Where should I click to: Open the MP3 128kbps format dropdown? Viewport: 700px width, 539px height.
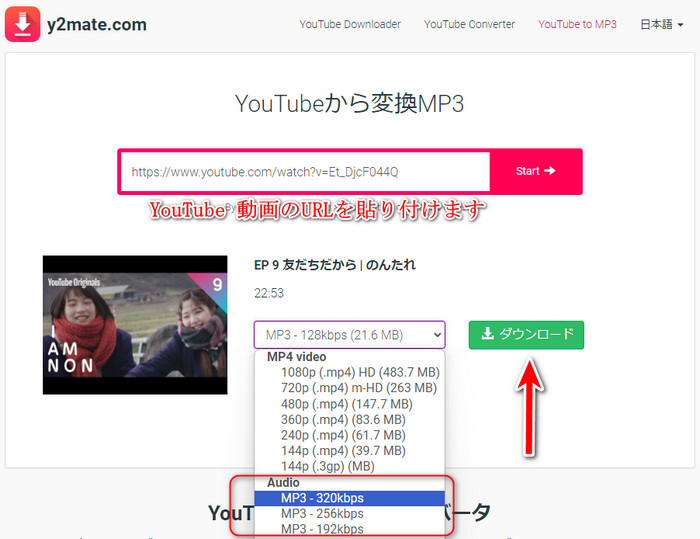[350, 334]
